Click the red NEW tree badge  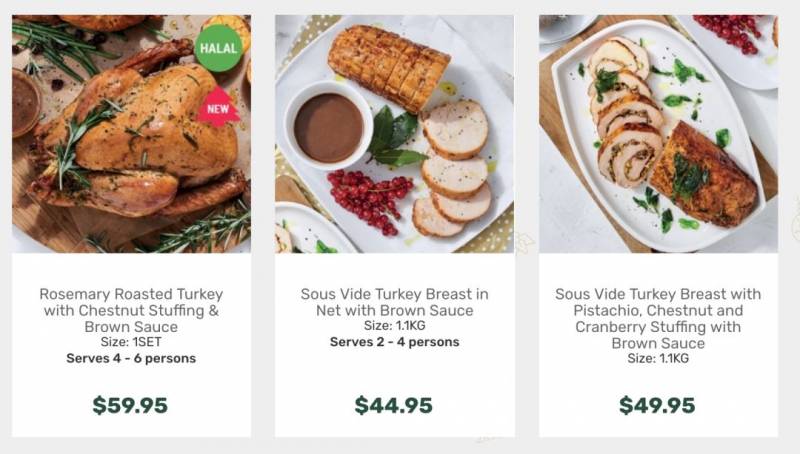[218, 107]
